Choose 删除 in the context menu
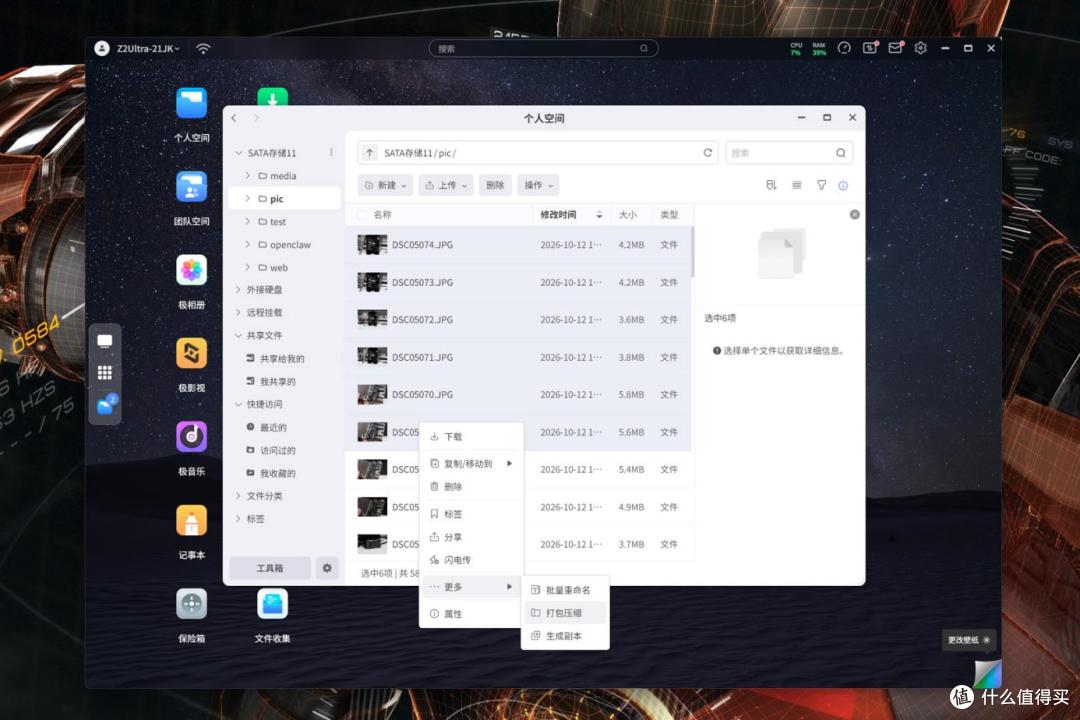Screen dimensions: 1080x720 pos(471,486)
